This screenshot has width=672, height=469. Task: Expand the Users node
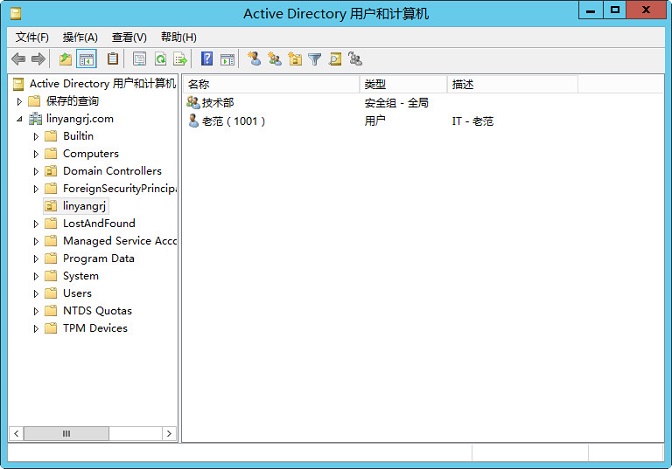(36, 294)
